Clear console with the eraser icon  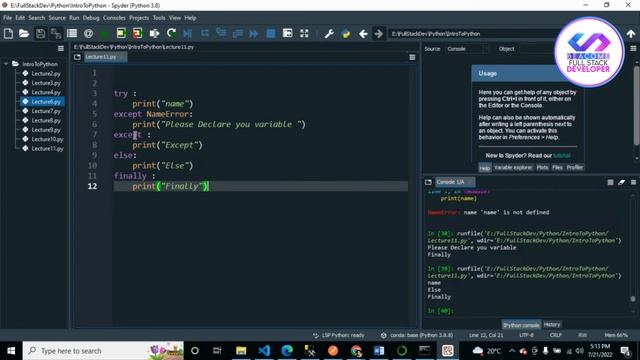622,182
